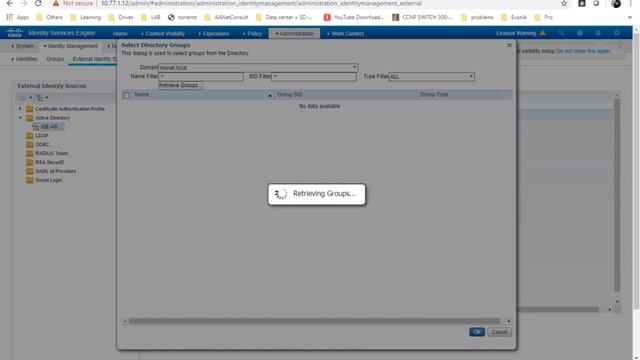Image resolution: width=640 pixels, height=360 pixels.
Task: Select SAML Id Providers in the tree
Action: 56,171
